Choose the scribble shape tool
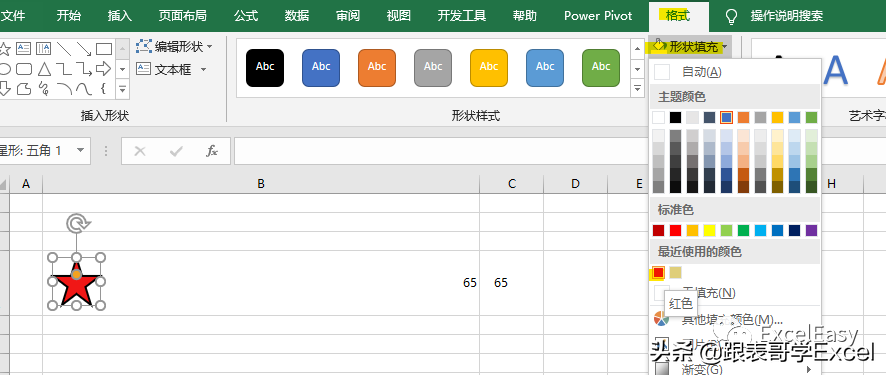 (x=44, y=89)
